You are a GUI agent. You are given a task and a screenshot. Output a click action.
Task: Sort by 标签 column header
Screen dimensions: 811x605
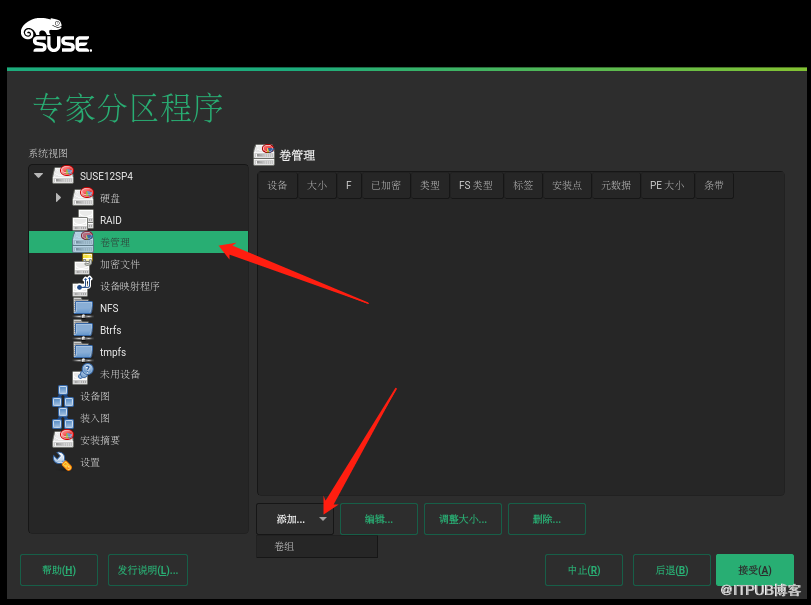pos(523,185)
